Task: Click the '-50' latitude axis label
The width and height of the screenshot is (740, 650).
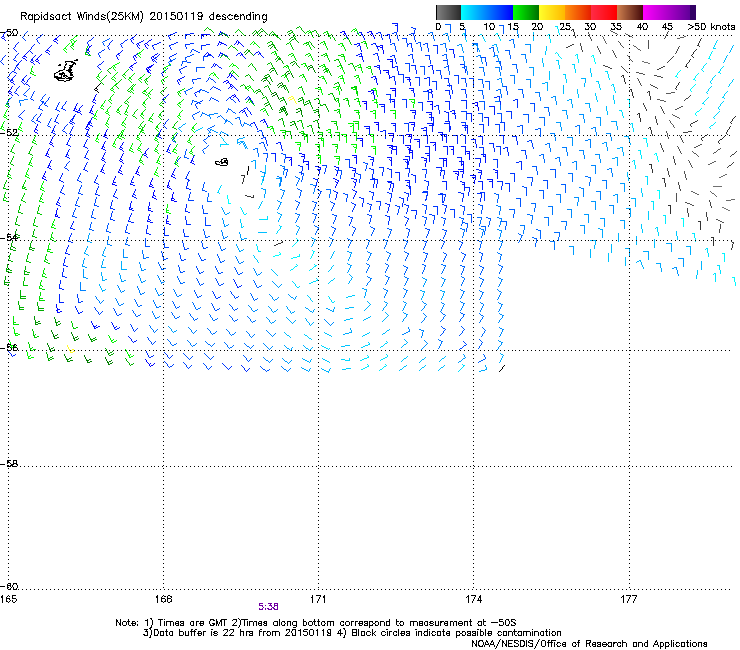Action: [10, 33]
